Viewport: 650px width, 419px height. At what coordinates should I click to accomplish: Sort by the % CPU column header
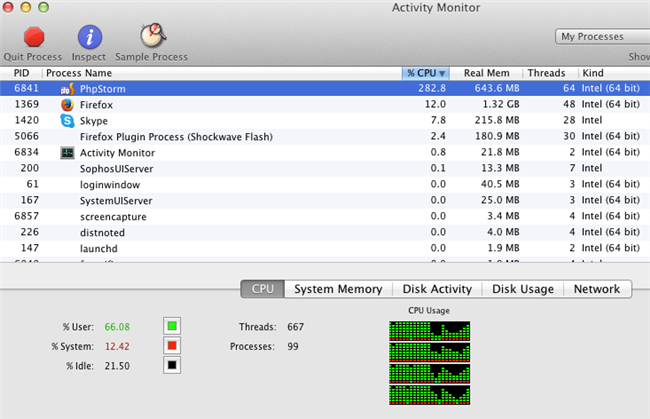(426, 73)
